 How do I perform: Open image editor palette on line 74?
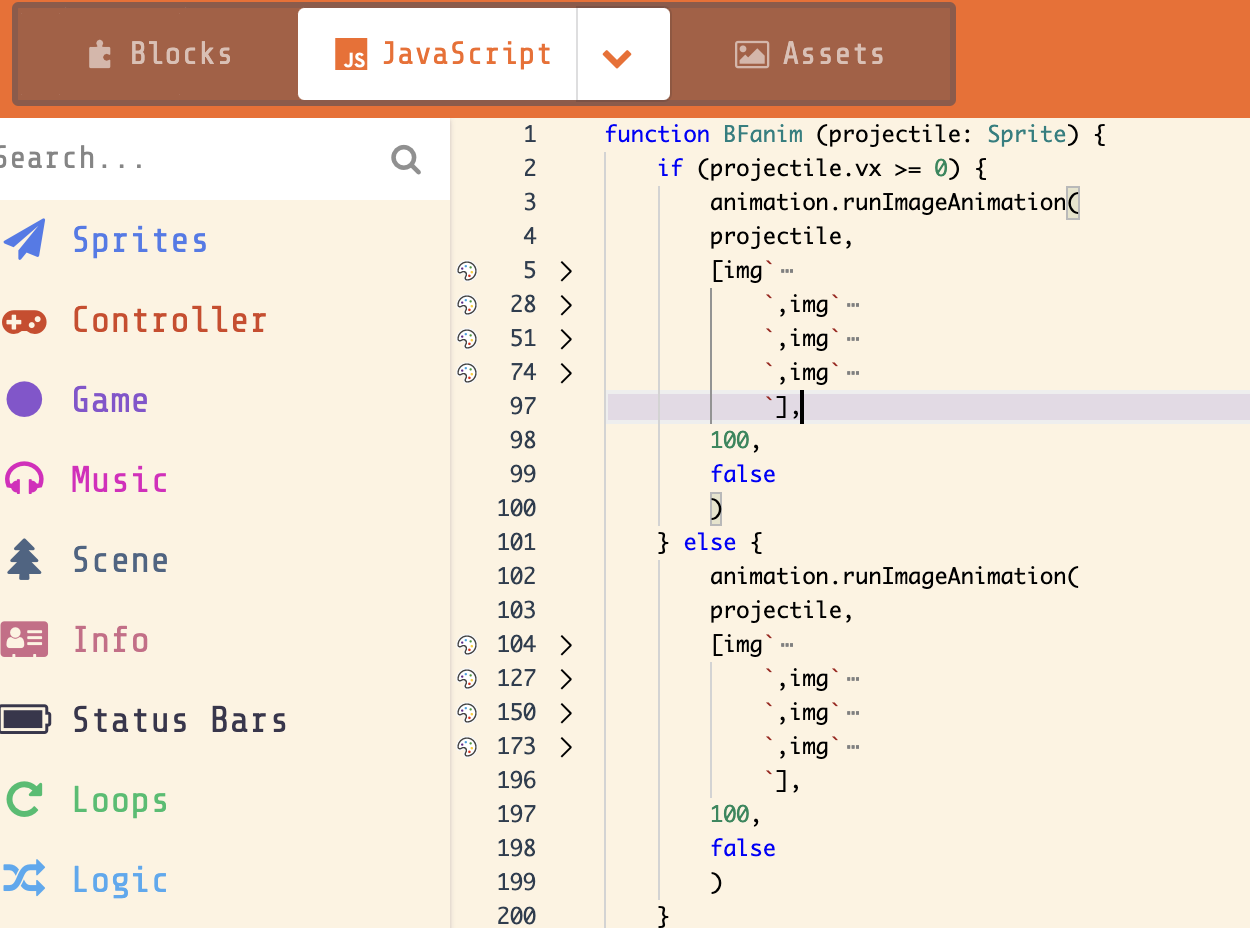[x=467, y=373]
